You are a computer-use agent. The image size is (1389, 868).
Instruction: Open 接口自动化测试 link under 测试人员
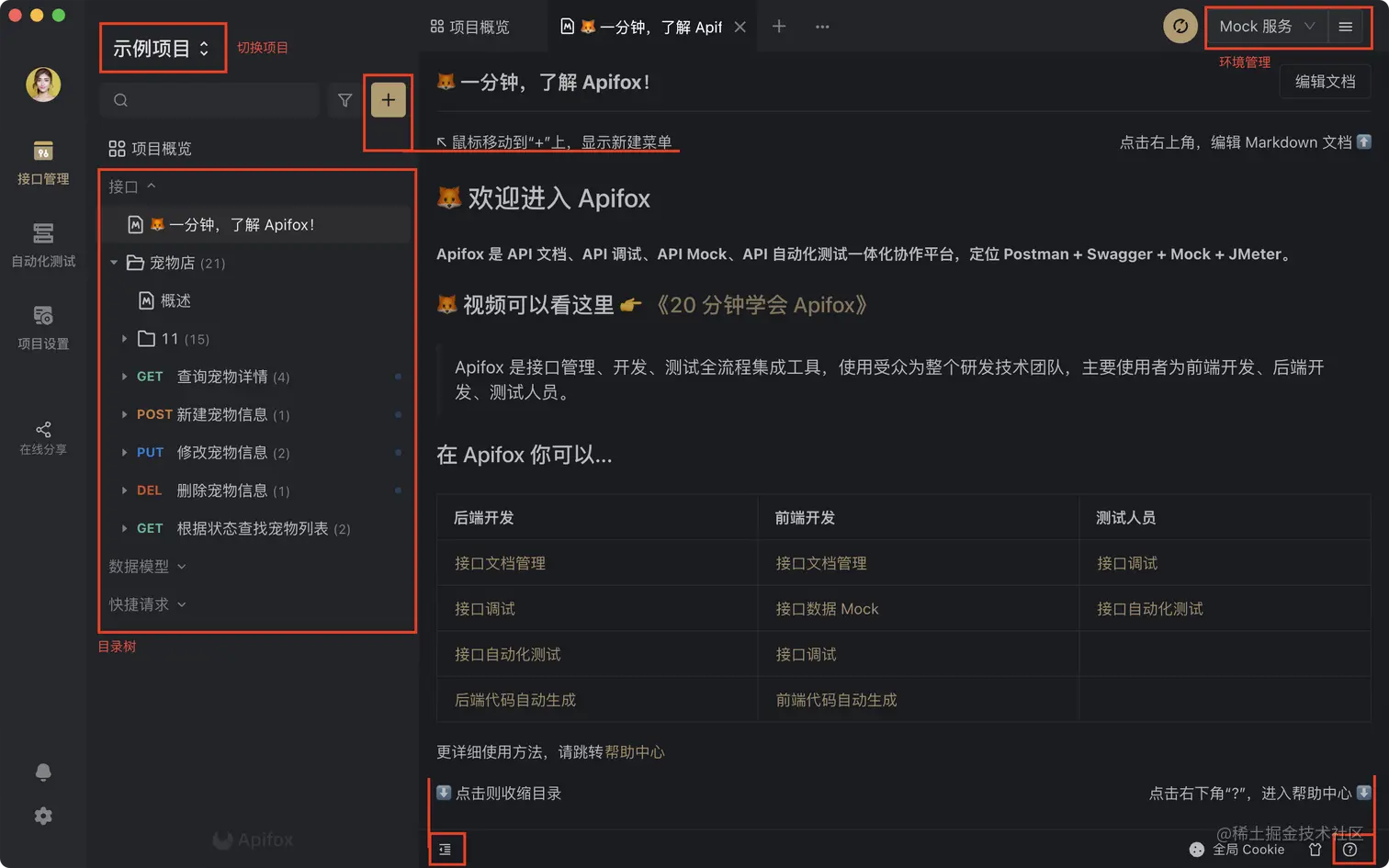(1150, 609)
